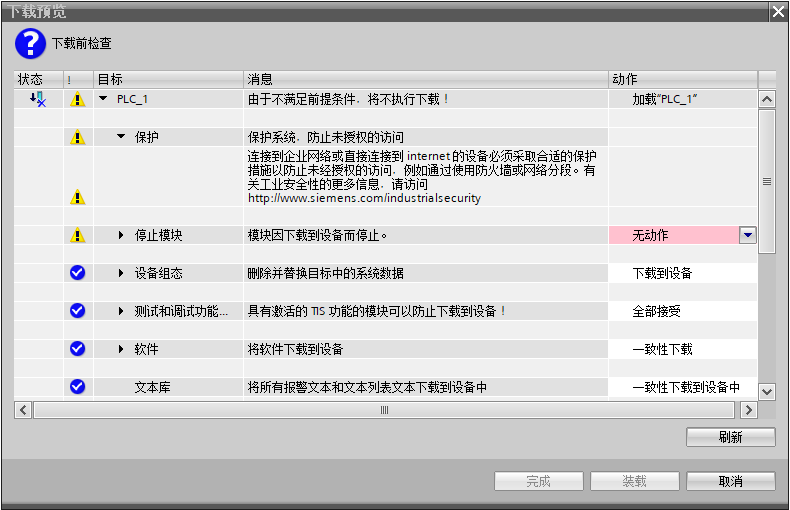Click message 模块因下载到设备而停止
790x510 pixels.
[x=317, y=235]
